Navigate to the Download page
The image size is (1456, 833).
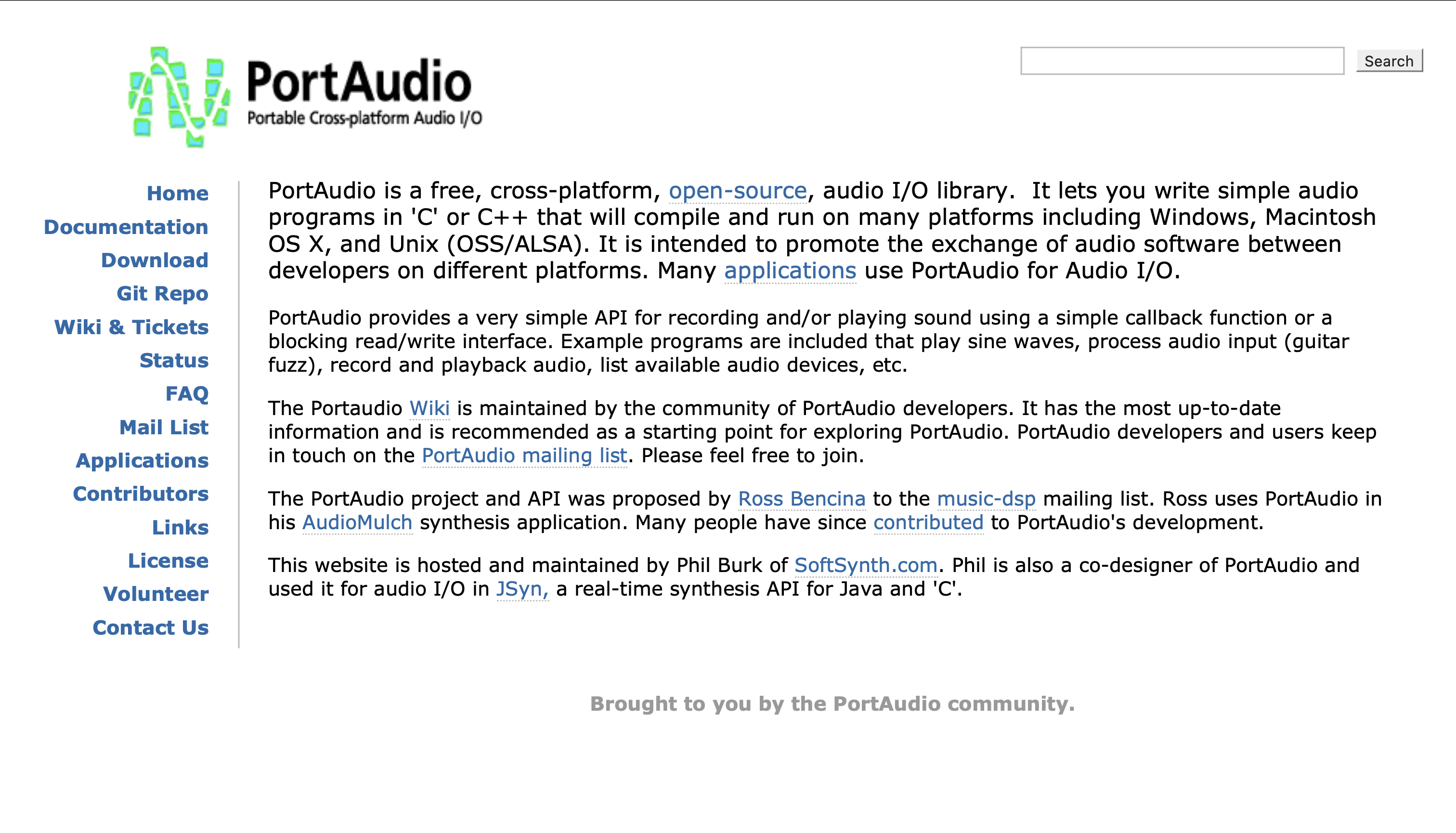pyautogui.click(x=155, y=261)
